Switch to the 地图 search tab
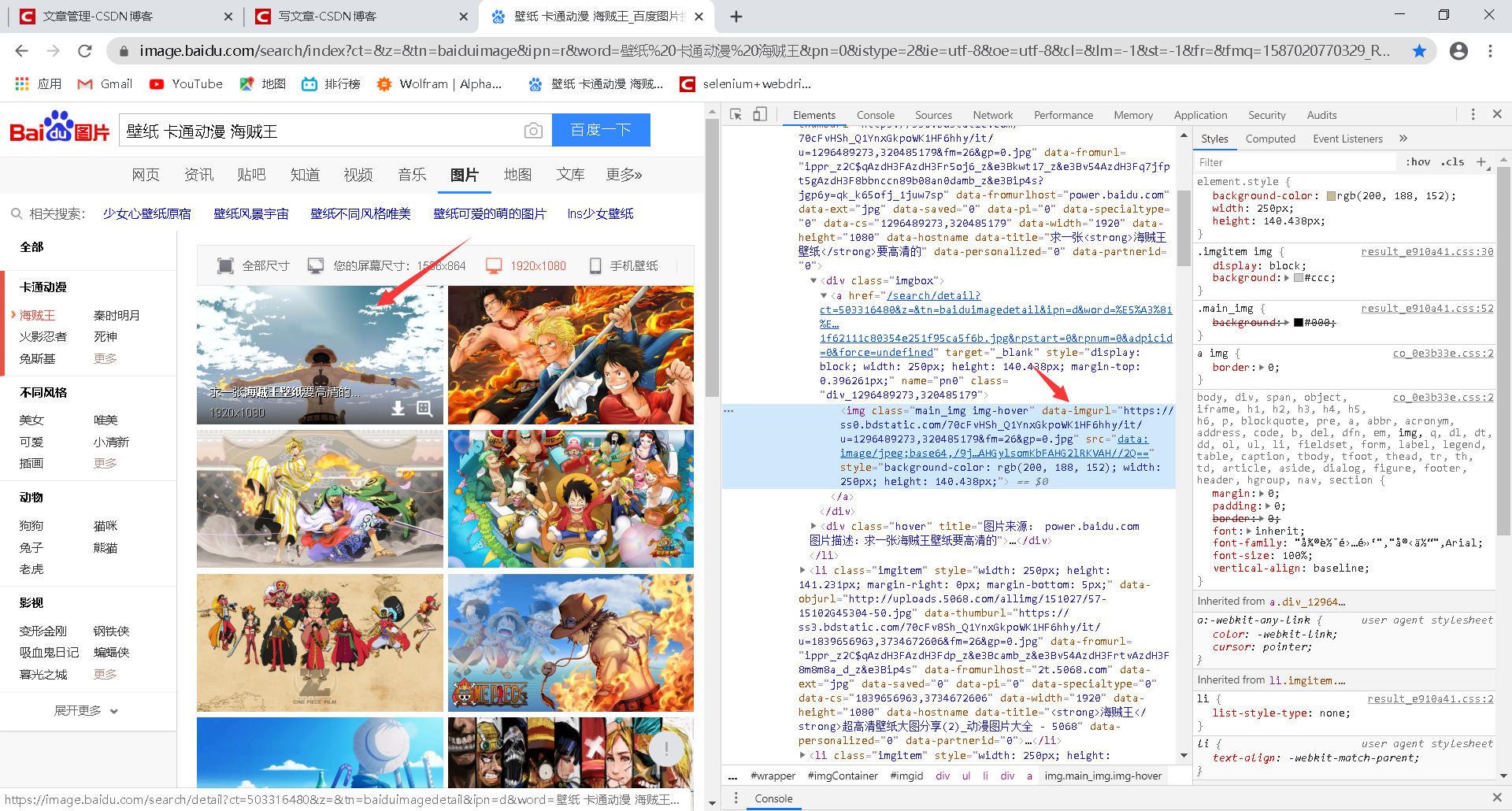Screen dimensions: 1512x811 [x=517, y=175]
